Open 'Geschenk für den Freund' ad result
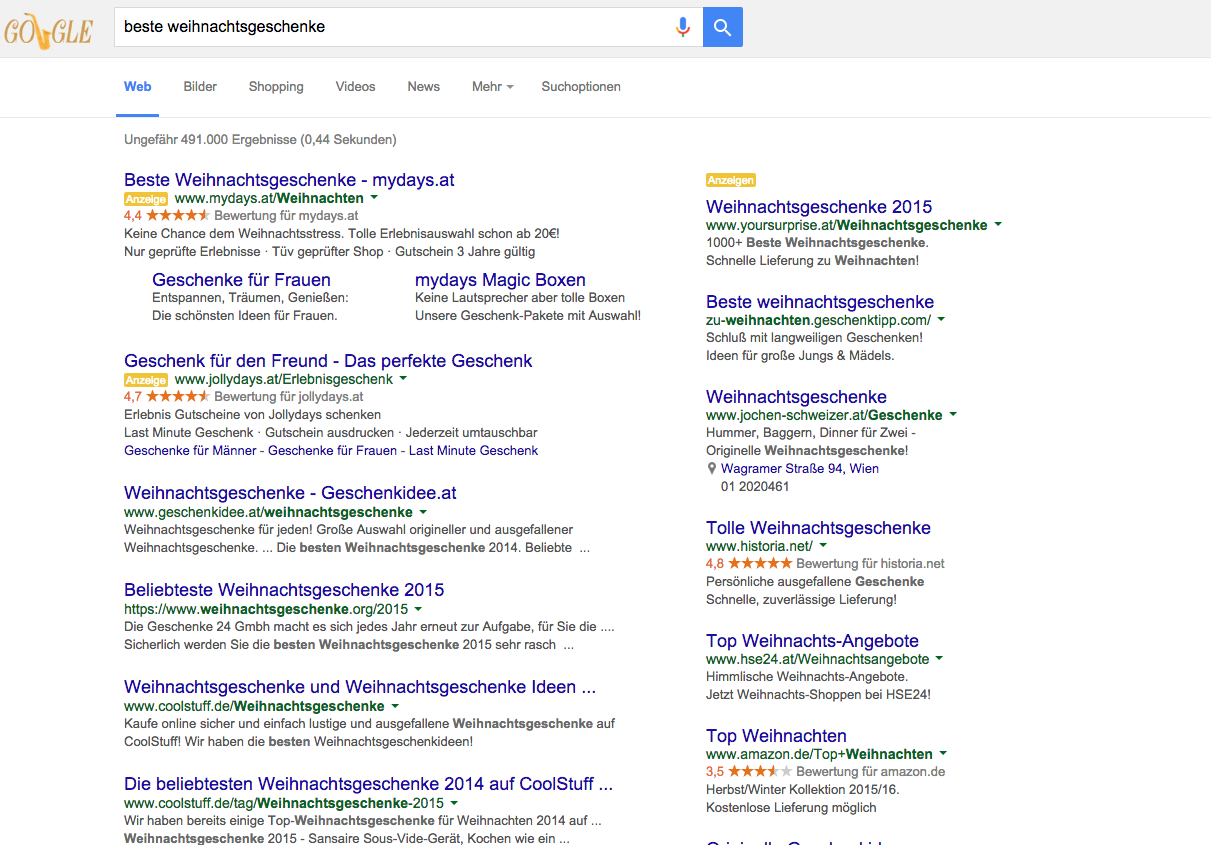Screen dimensions: 1211x845 coord(328,361)
